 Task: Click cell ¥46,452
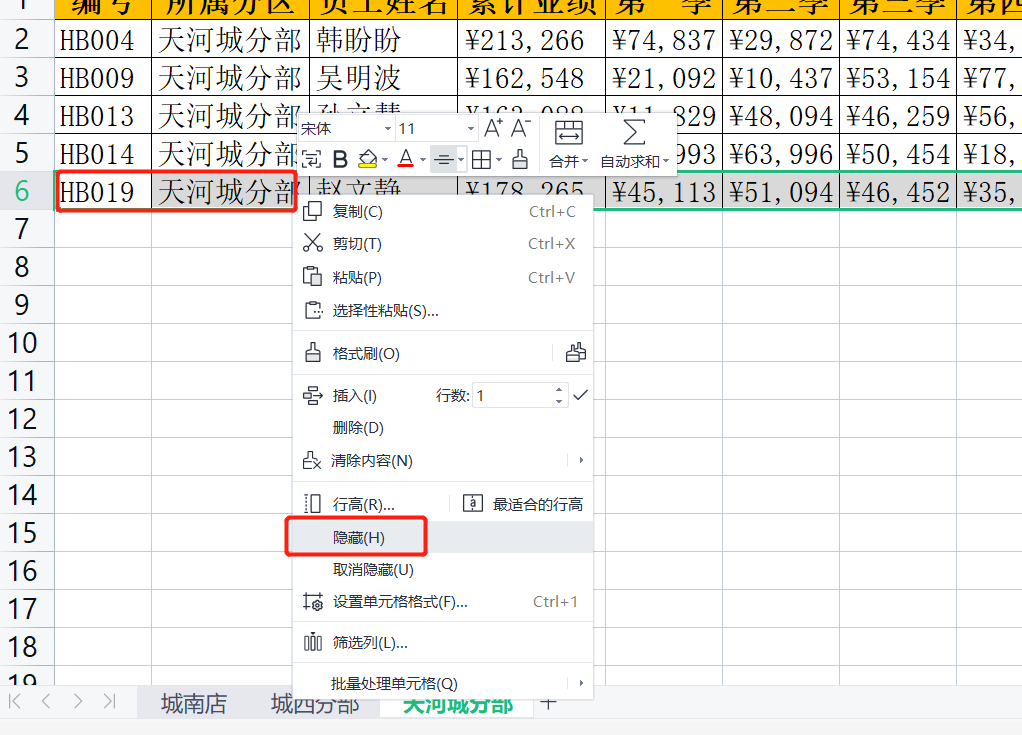click(898, 192)
